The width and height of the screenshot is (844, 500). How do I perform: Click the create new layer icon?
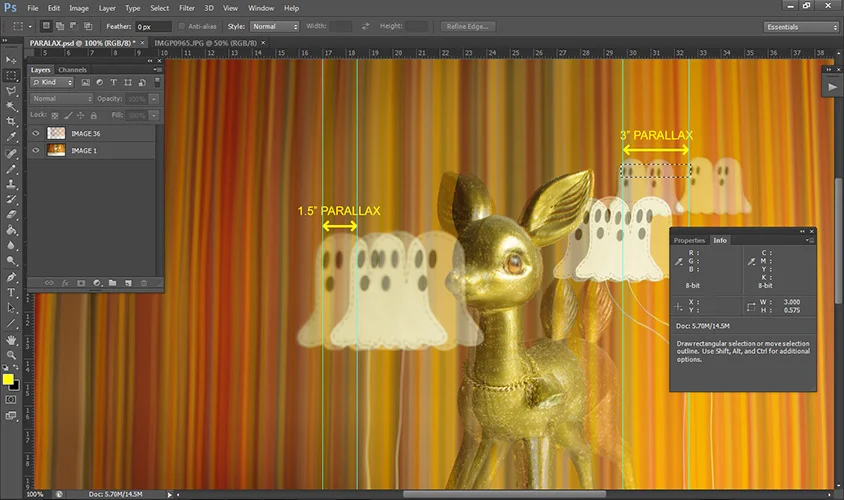click(128, 283)
